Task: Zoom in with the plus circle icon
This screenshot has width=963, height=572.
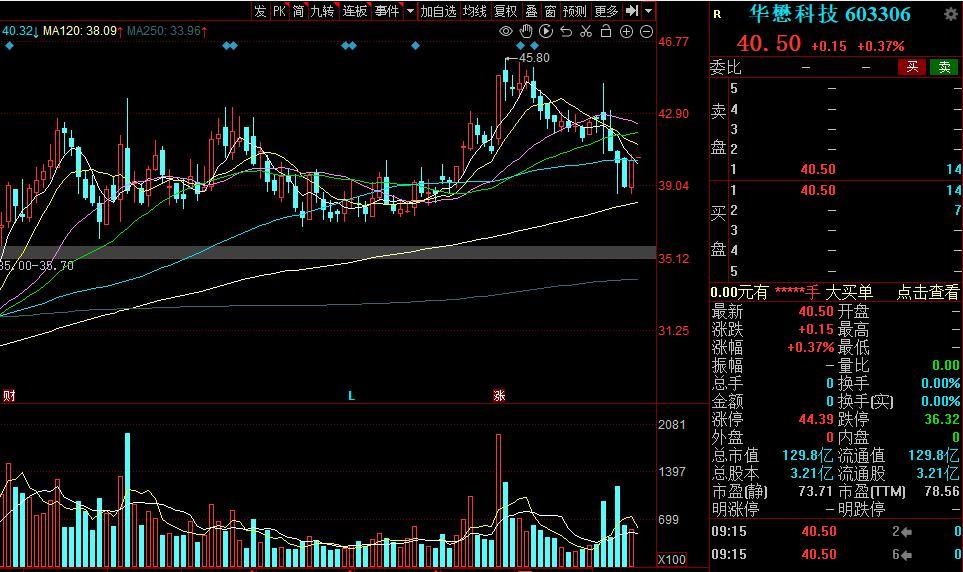Action: (x=626, y=32)
